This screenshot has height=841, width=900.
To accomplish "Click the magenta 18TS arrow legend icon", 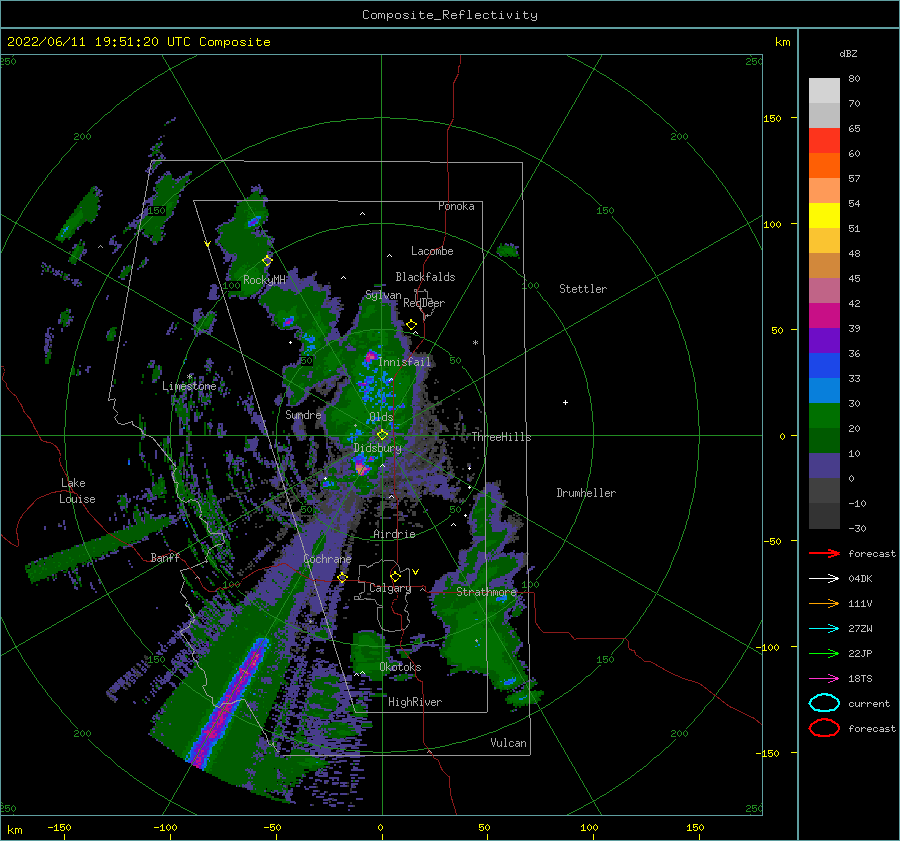I will pos(824,679).
